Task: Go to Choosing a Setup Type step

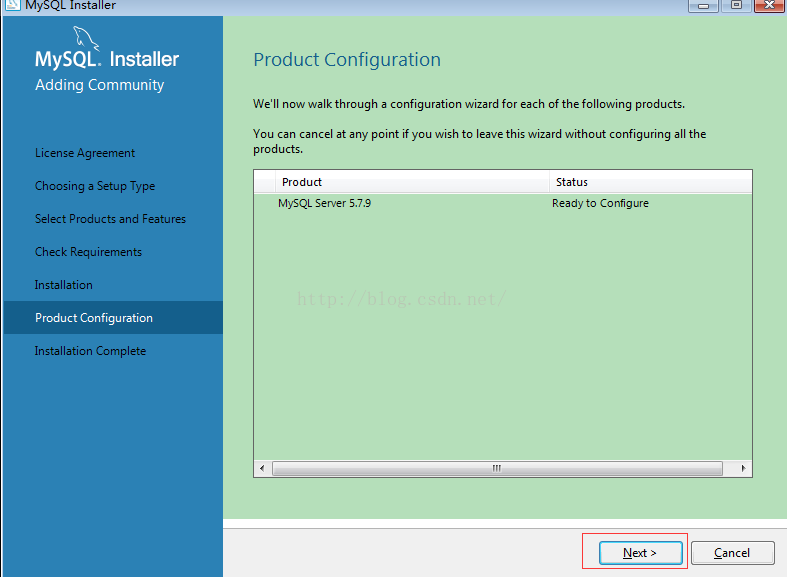Action: tap(95, 186)
